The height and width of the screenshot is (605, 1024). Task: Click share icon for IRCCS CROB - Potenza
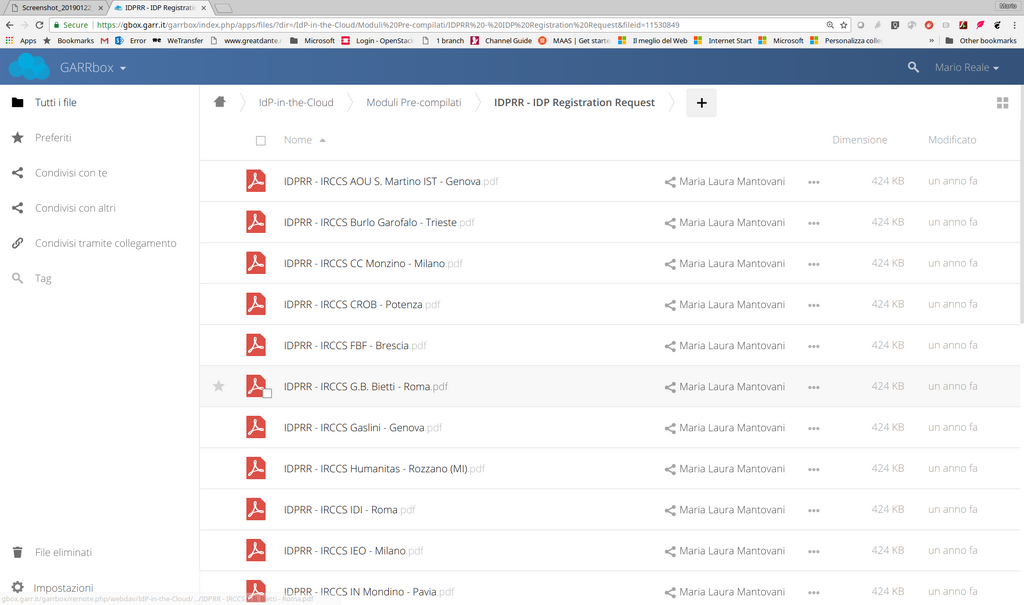(670, 305)
